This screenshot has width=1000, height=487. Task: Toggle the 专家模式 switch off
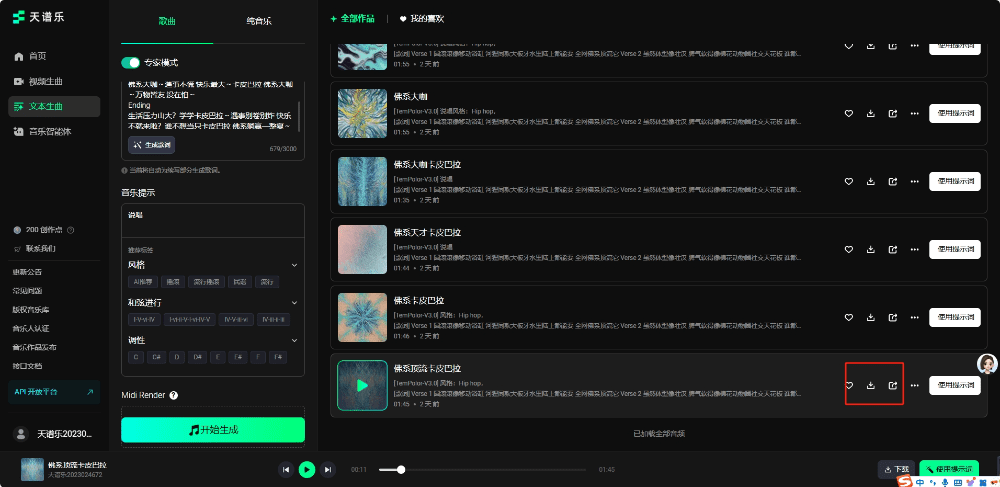130,62
